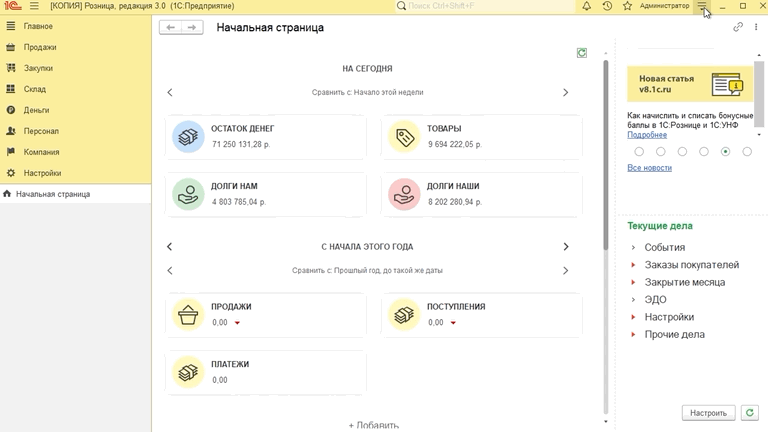
Task: Next period after С начала этого года
Action: (565, 247)
